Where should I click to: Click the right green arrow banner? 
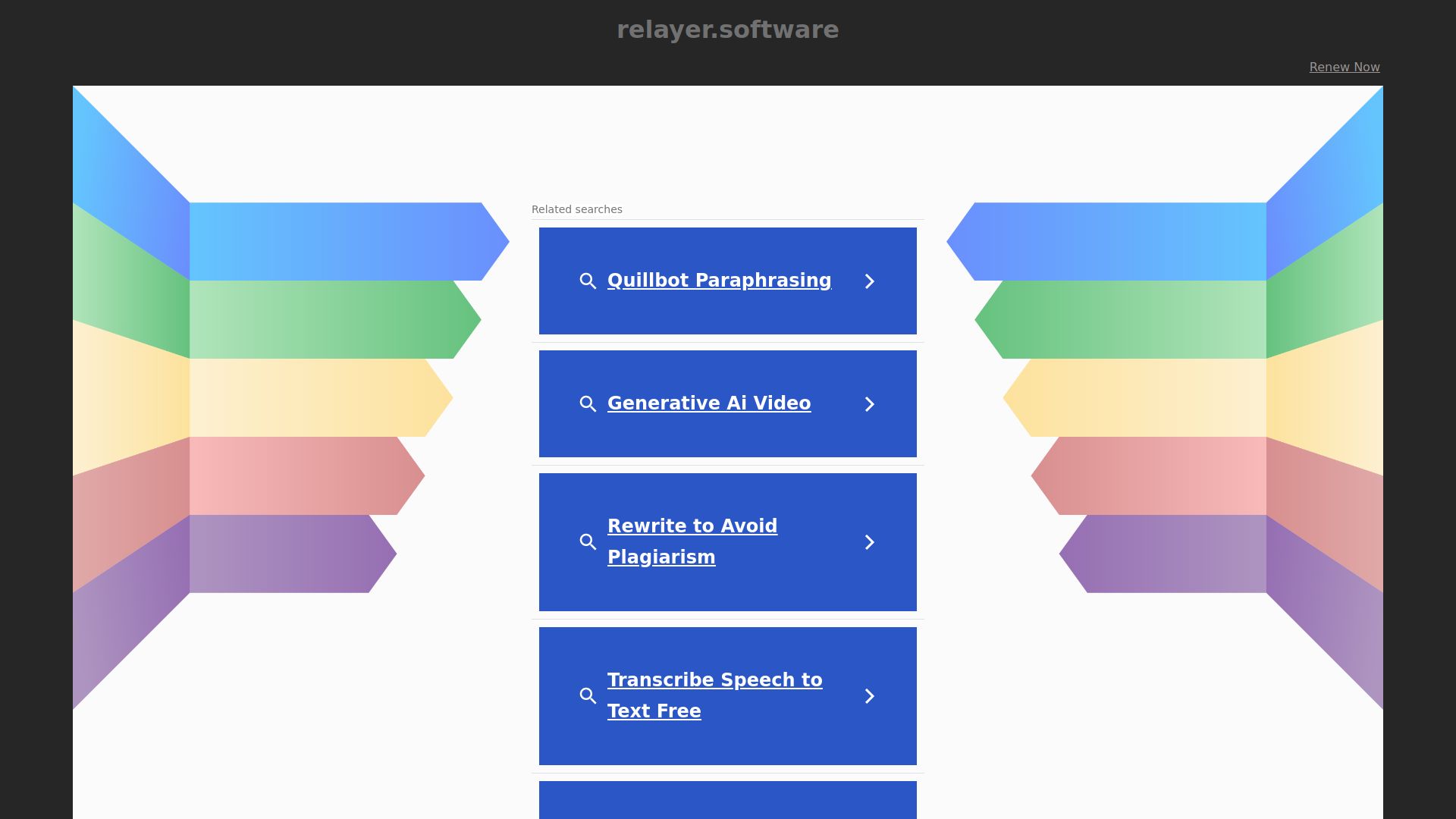tap(1122, 319)
